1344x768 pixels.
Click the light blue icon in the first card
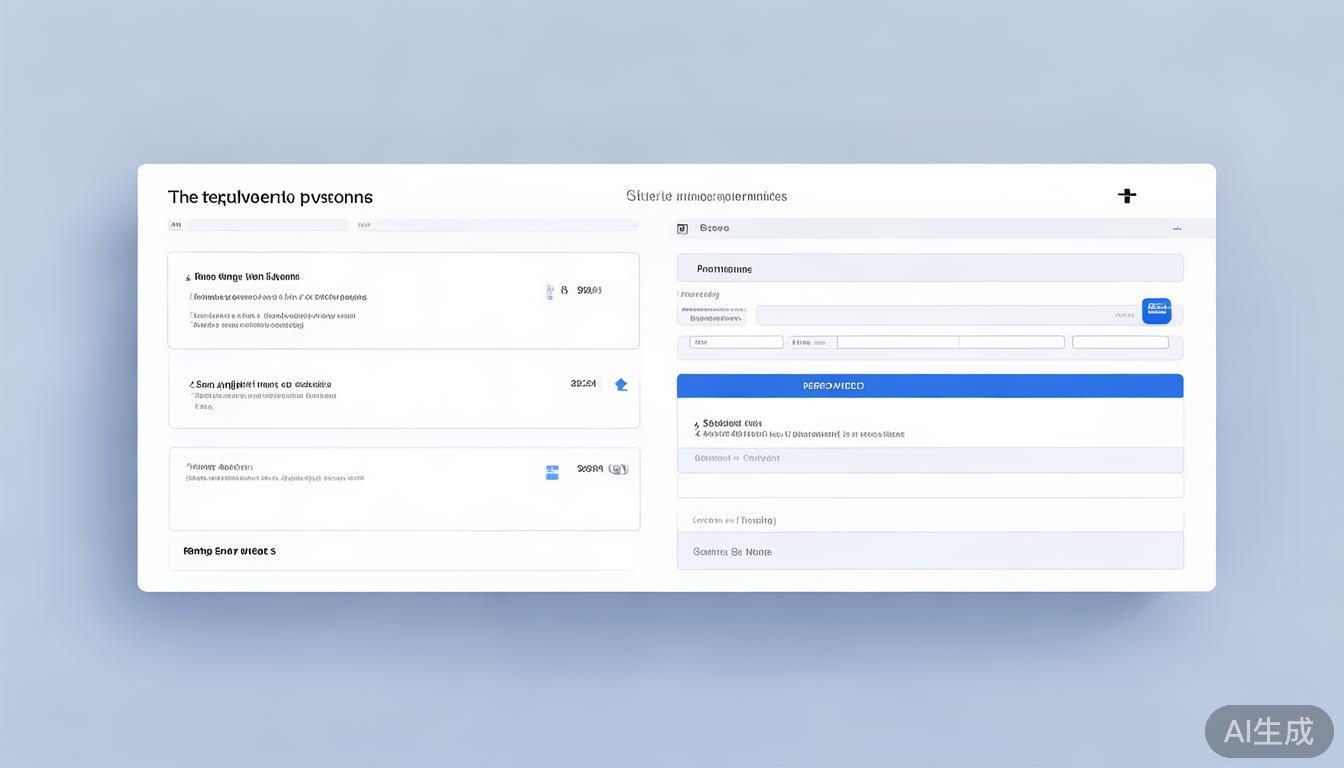pyautogui.click(x=550, y=292)
